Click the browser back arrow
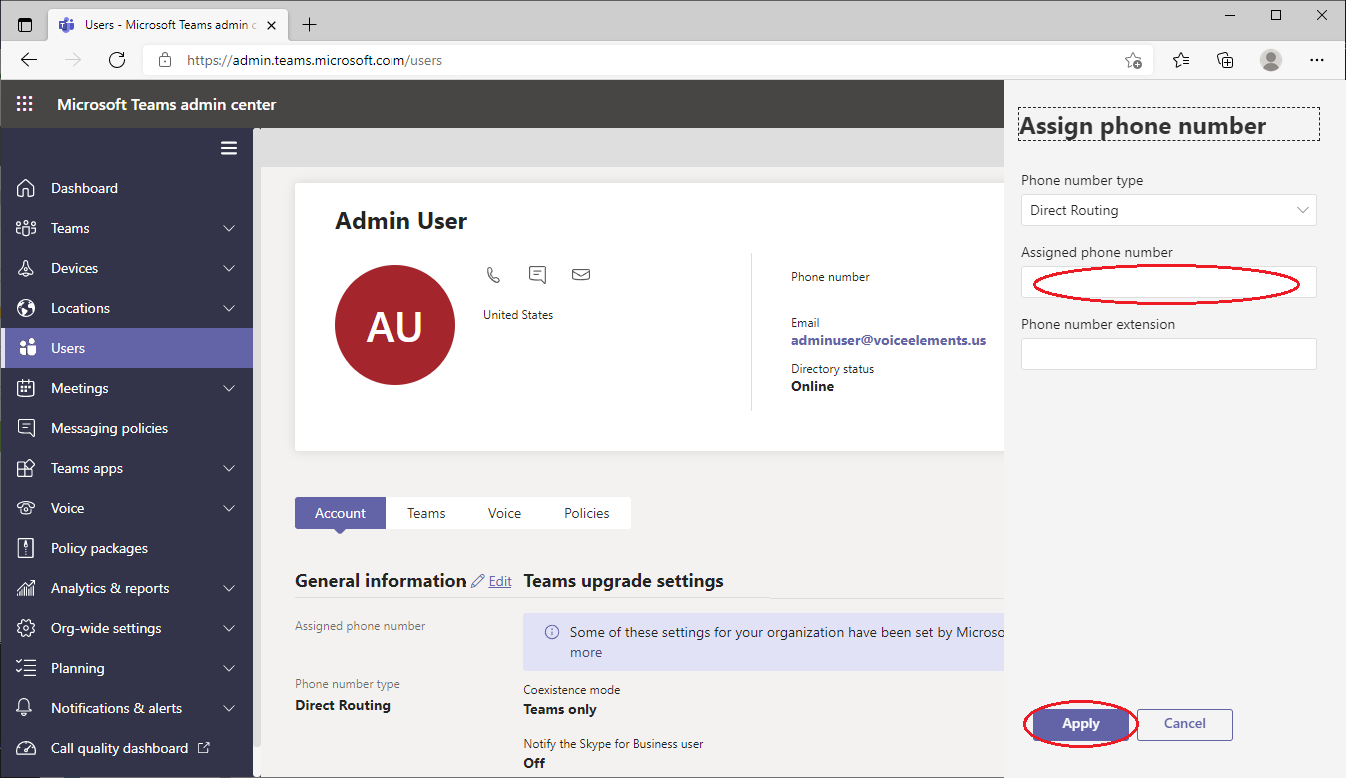The width and height of the screenshot is (1346, 778). pyautogui.click(x=29, y=60)
